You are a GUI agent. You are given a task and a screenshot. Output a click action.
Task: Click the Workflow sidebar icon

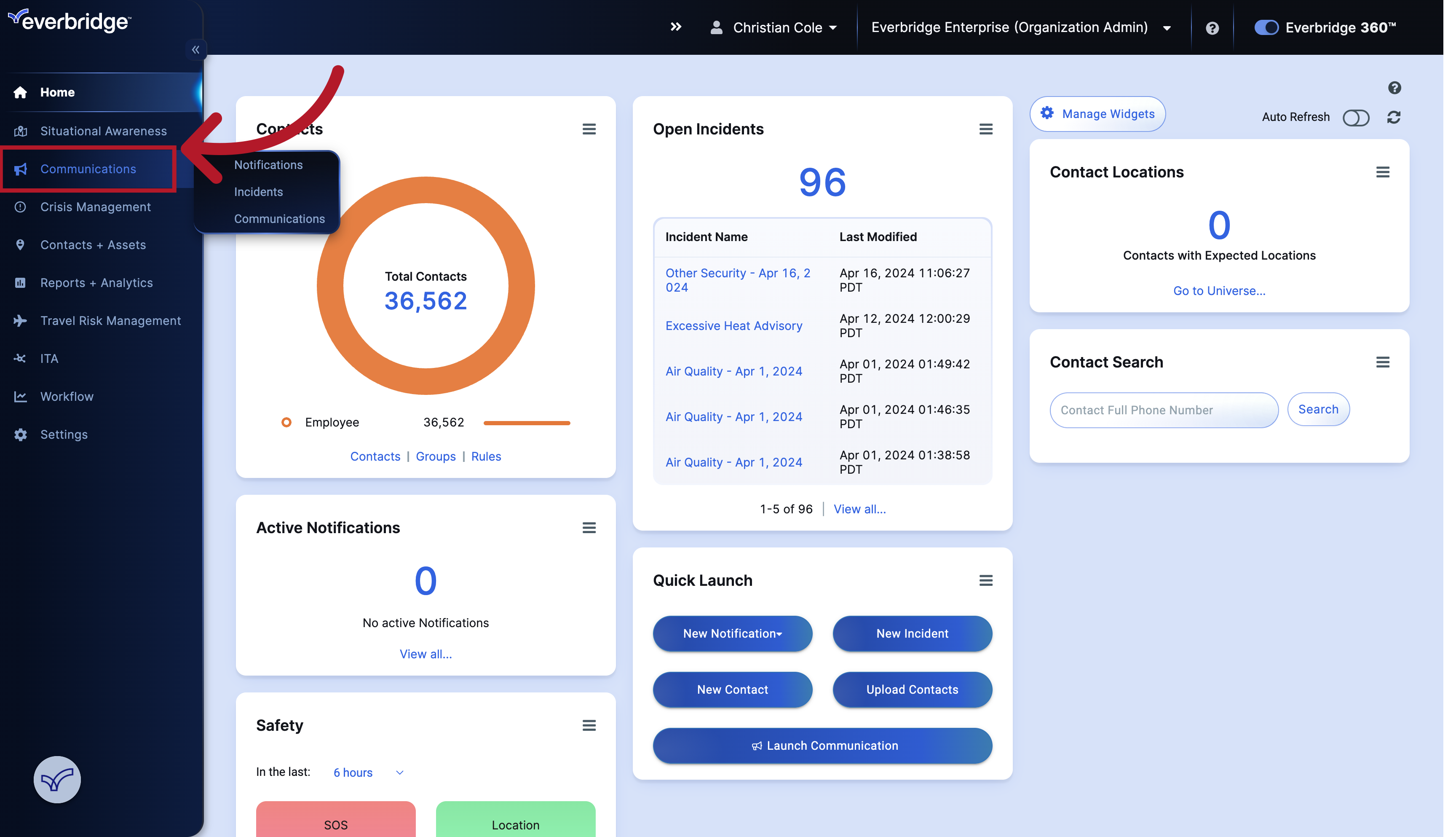[21, 396]
